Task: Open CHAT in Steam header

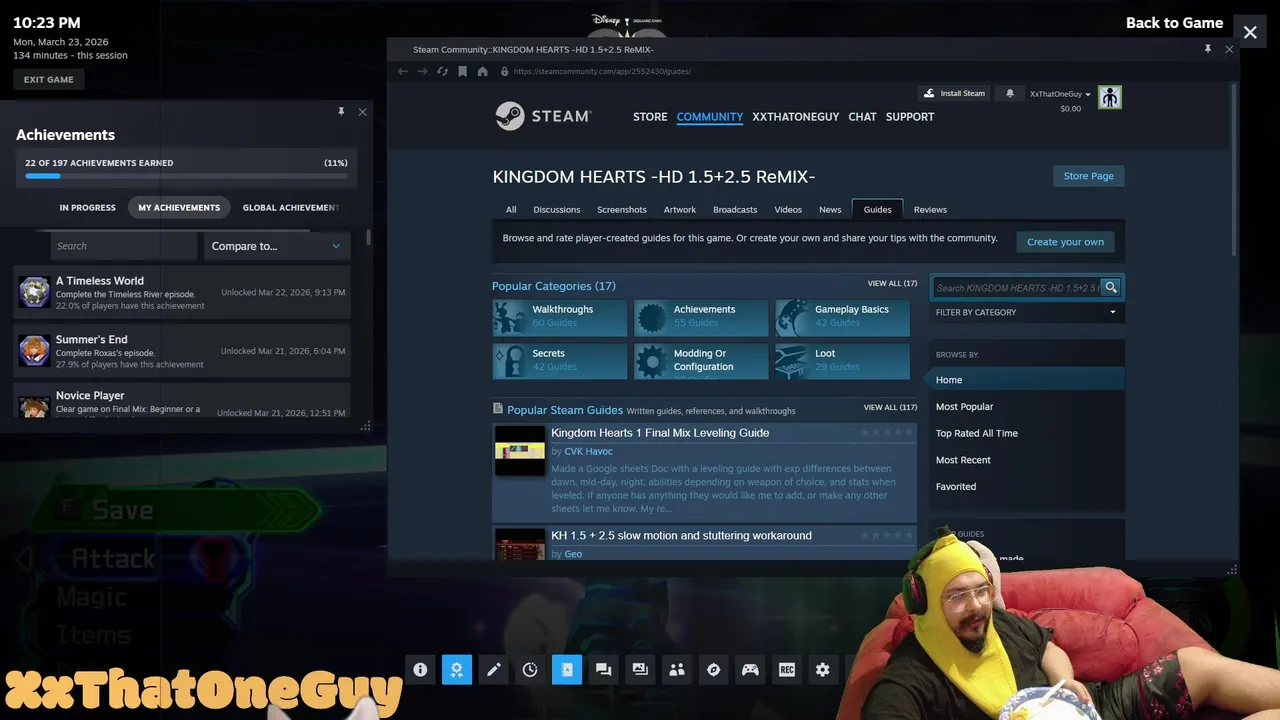Action: click(862, 117)
